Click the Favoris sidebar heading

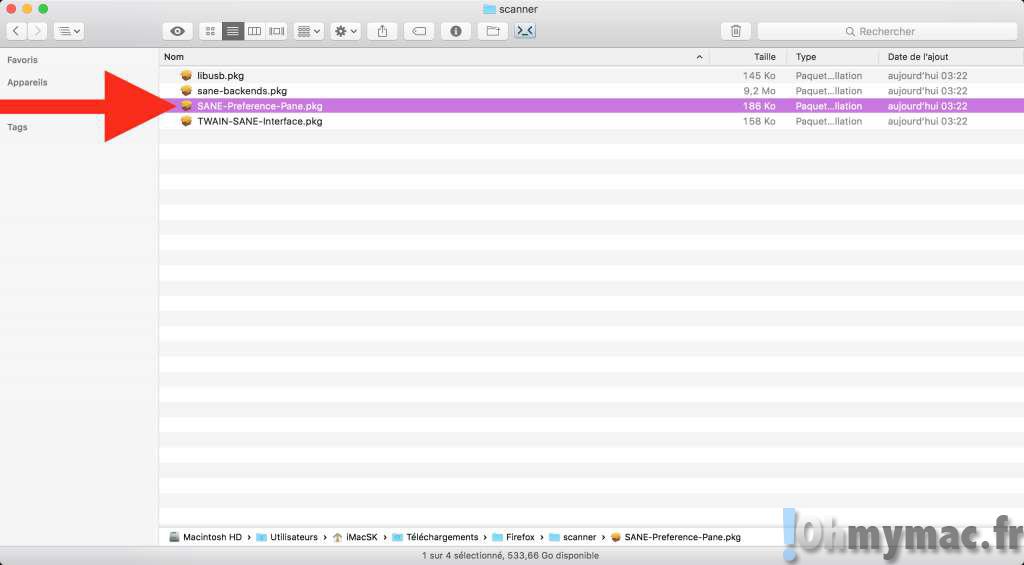tap(22, 59)
